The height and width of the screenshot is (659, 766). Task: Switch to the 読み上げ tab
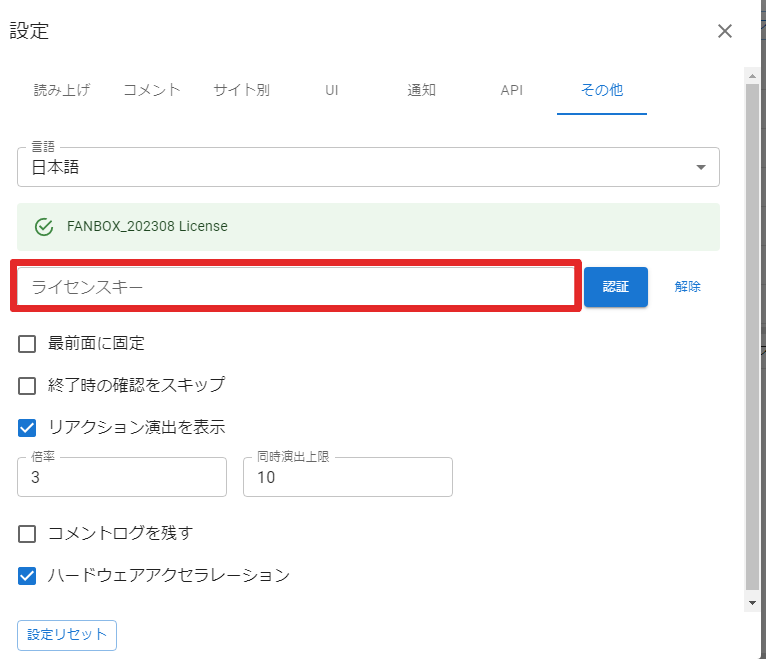[62, 90]
